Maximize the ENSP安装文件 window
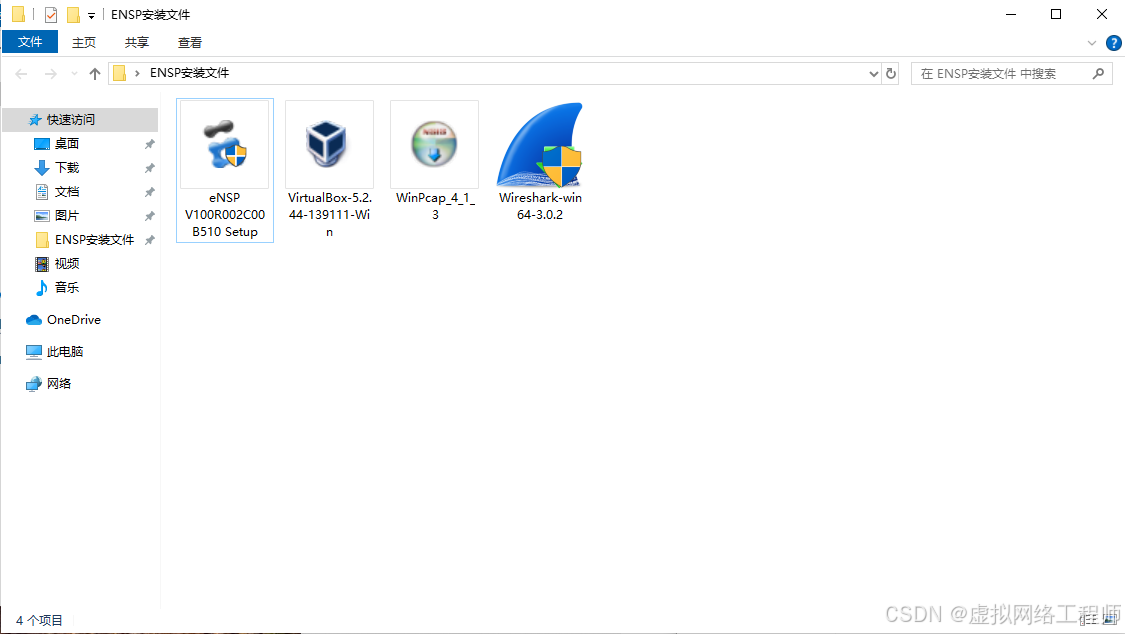This screenshot has height=634, width=1125. pos(1055,14)
